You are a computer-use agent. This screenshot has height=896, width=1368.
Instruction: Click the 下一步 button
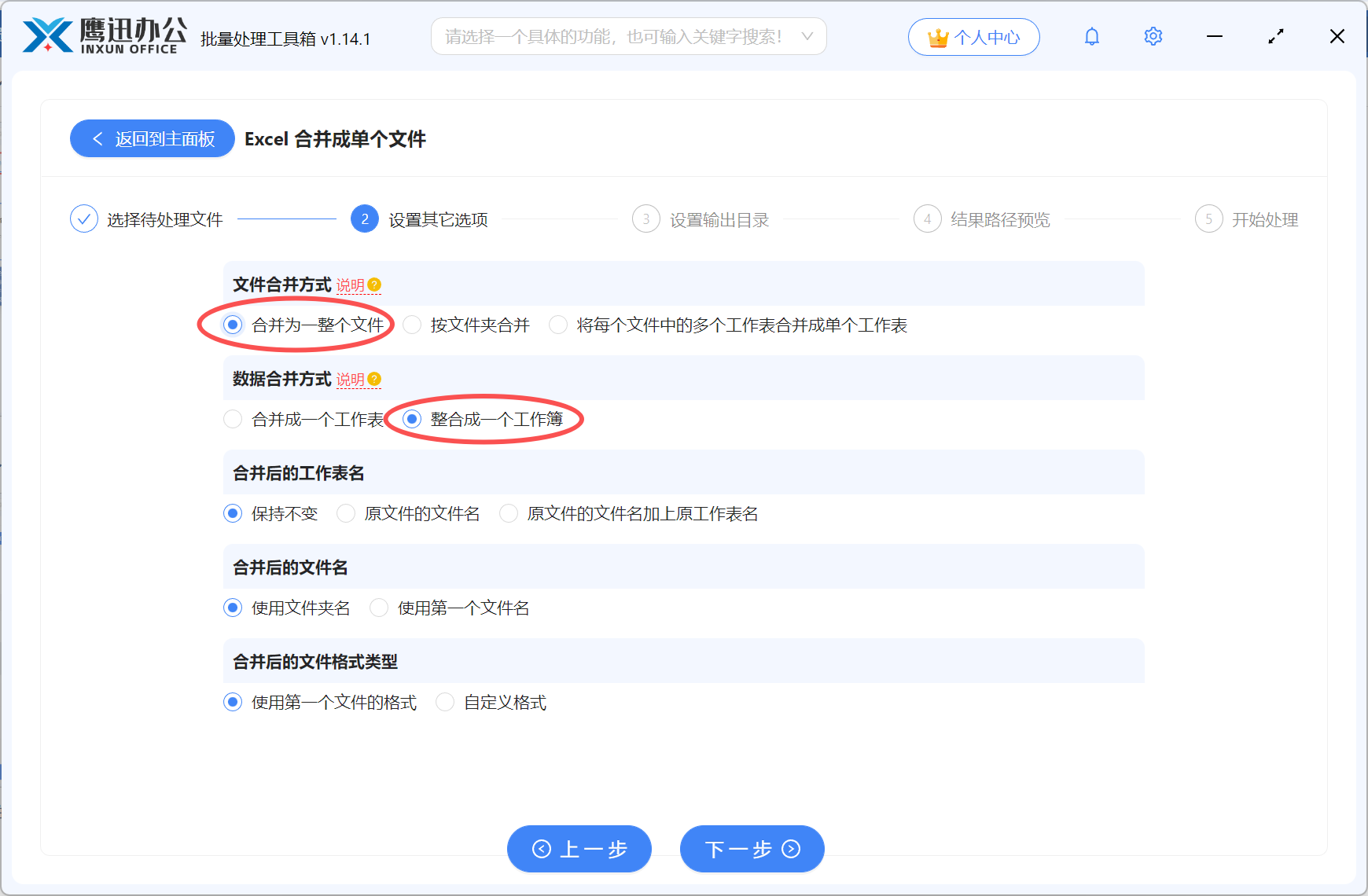tap(751, 849)
